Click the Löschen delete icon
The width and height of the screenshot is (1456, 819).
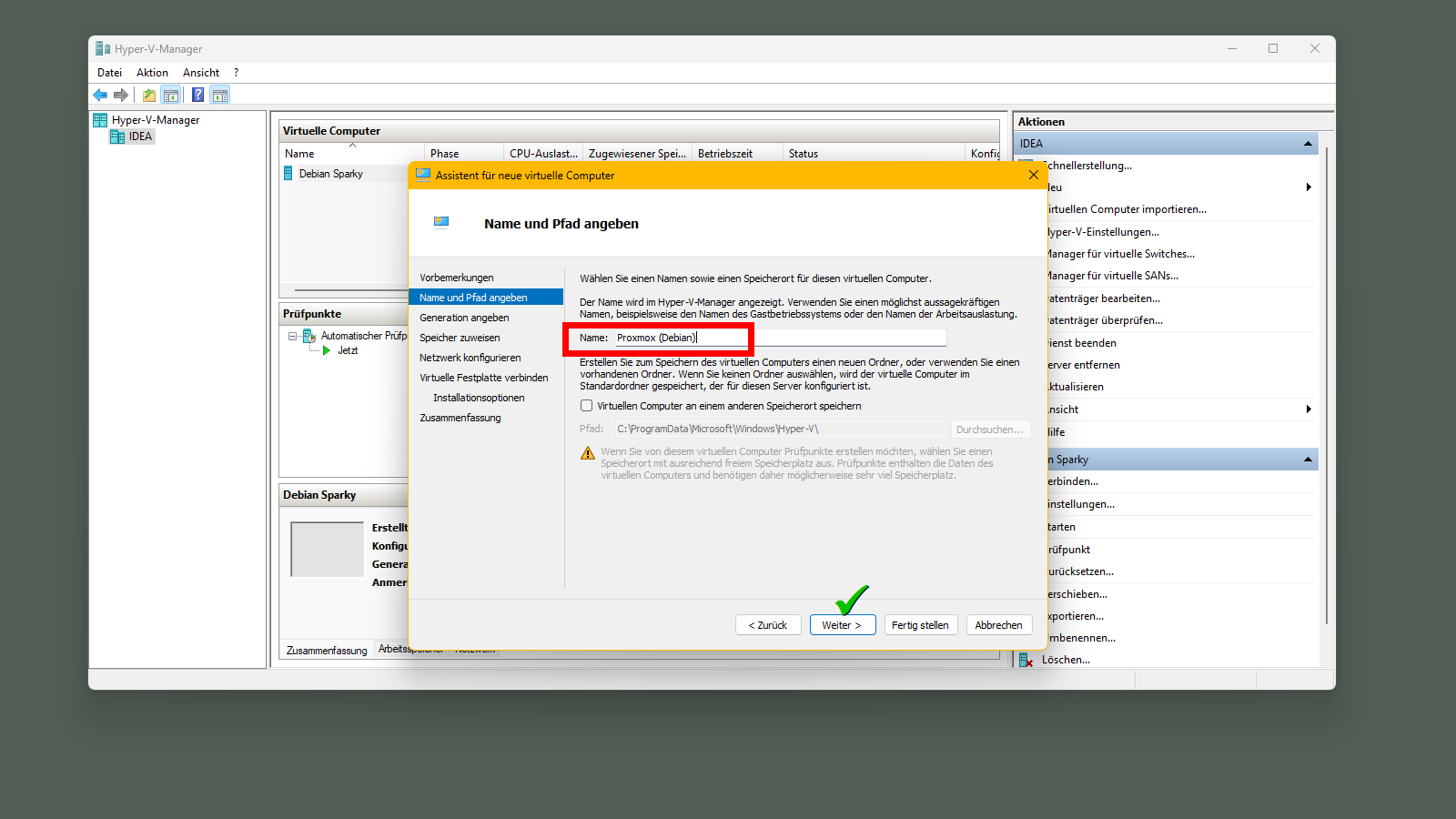pyautogui.click(x=1026, y=660)
